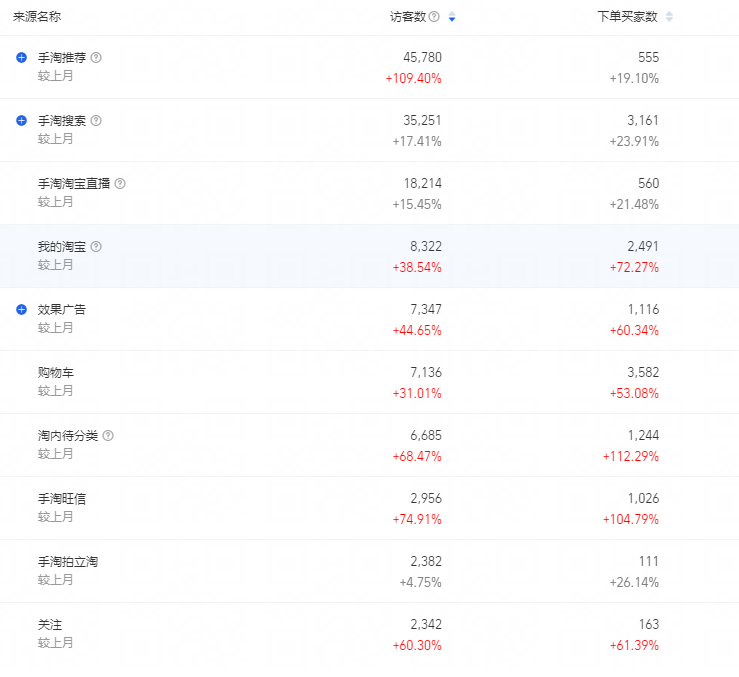Expand the 手淘推荐 row
739x677 pixels.
pyautogui.click(x=21, y=58)
